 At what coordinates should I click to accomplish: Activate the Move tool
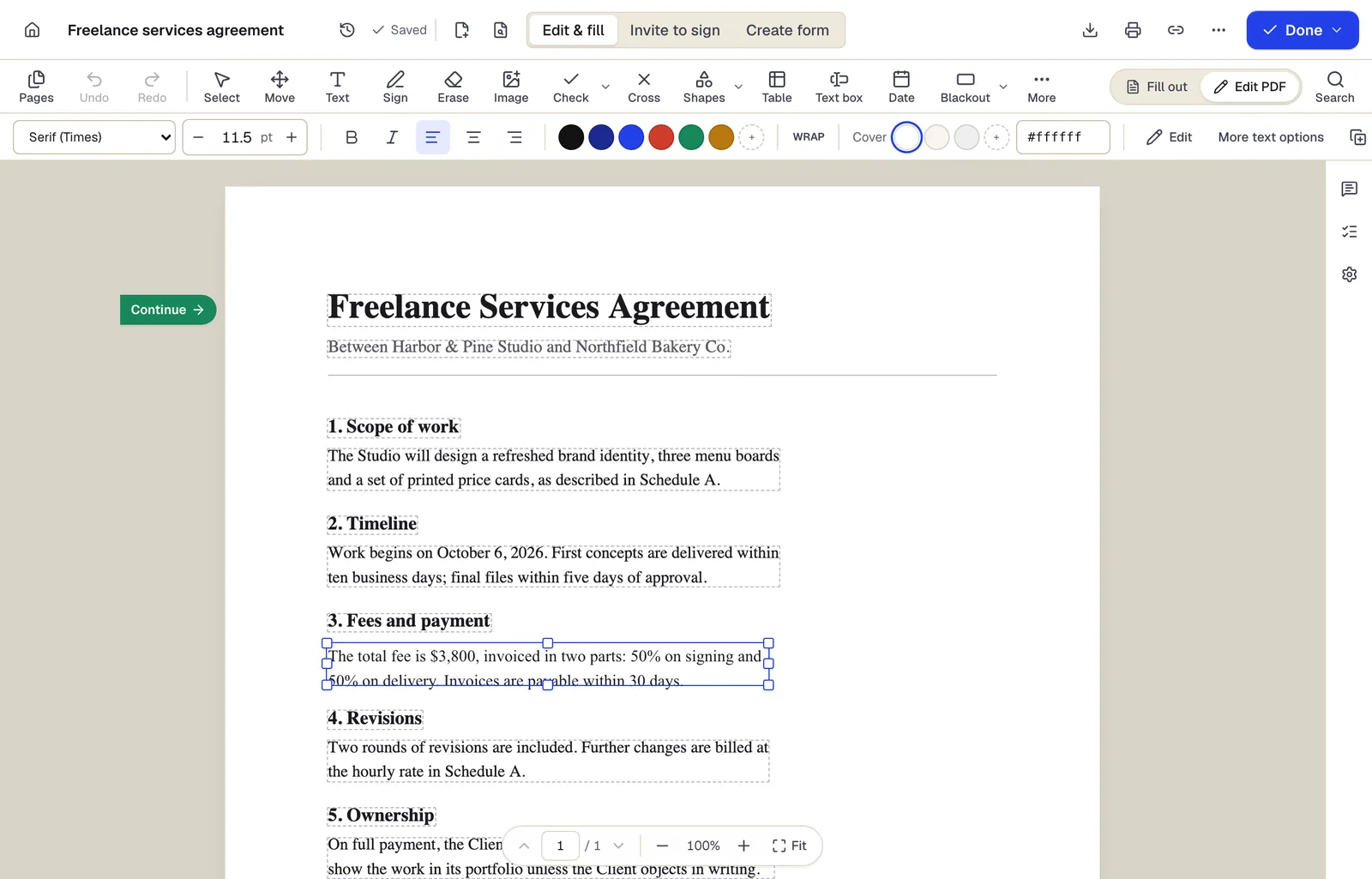pos(280,87)
